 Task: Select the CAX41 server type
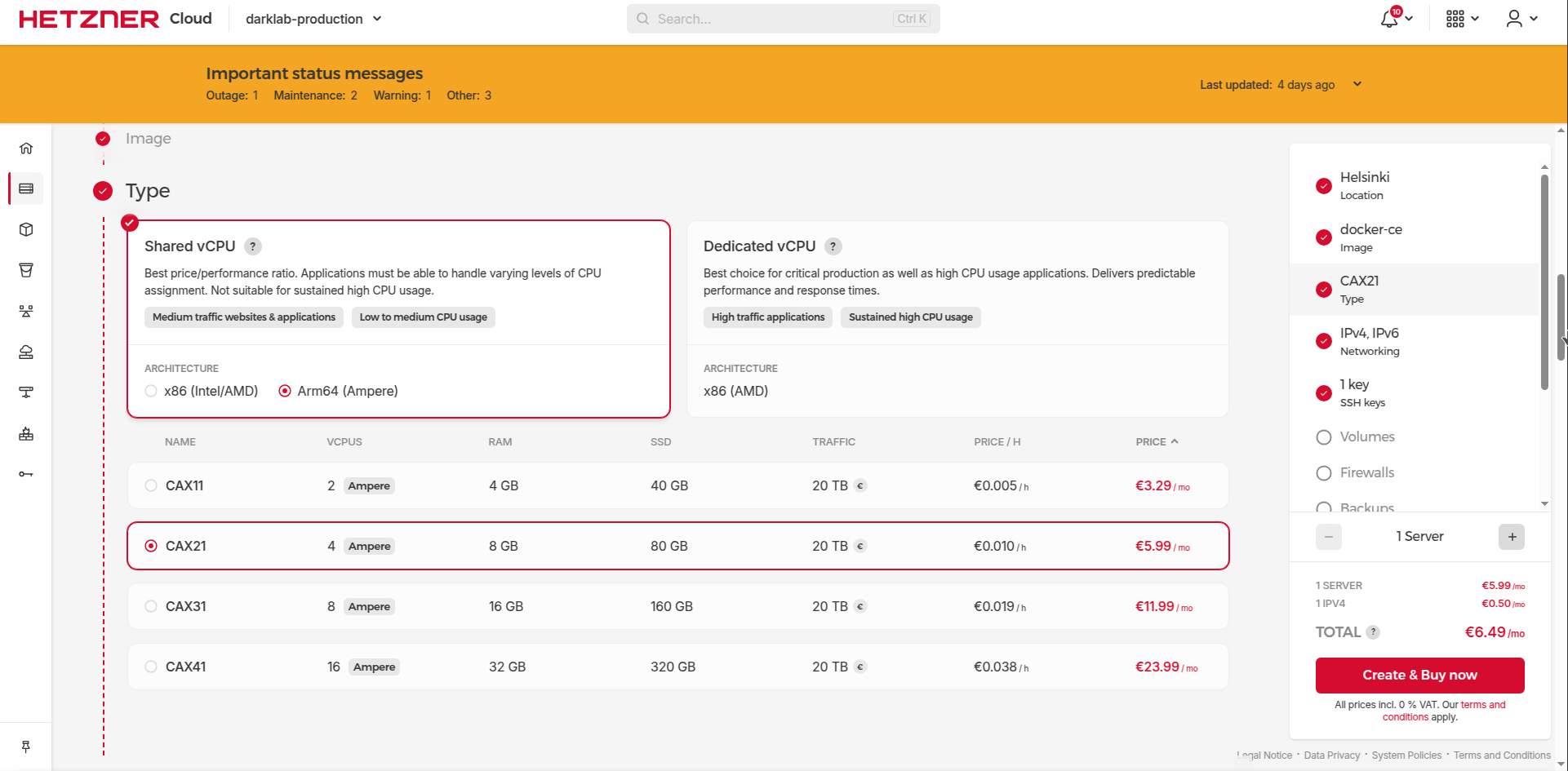pos(677,667)
